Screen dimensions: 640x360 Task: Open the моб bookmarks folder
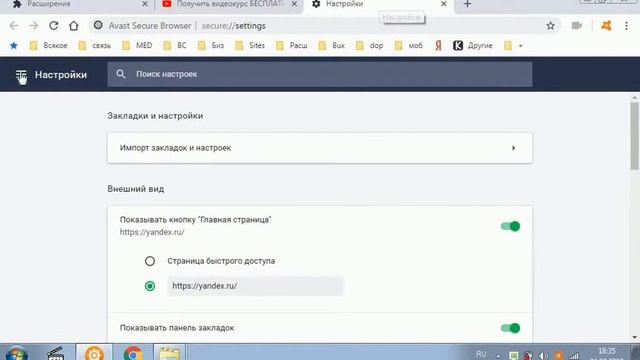coord(409,45)
